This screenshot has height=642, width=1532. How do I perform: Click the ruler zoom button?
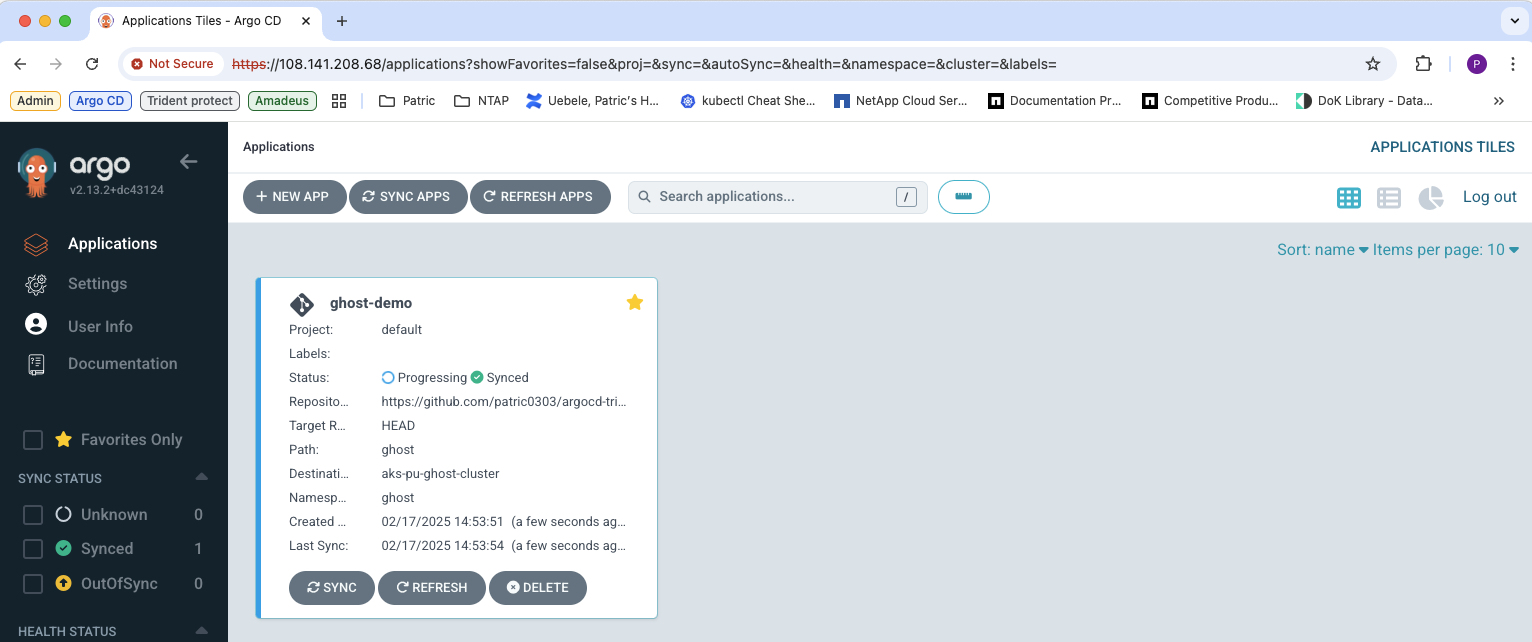pyautogui.click(x=964, y=197)
